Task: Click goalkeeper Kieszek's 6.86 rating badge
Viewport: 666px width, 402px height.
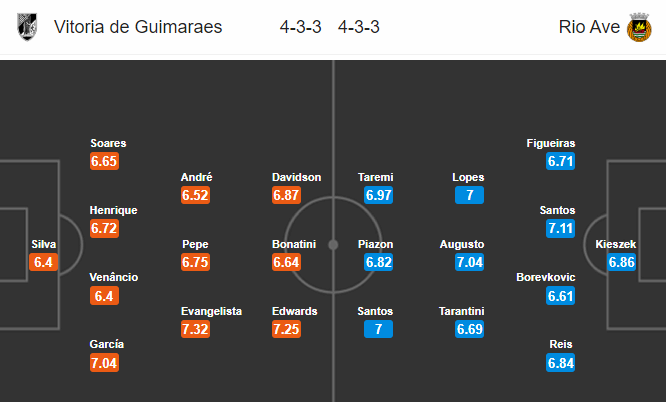Action: tap(621, 262)
